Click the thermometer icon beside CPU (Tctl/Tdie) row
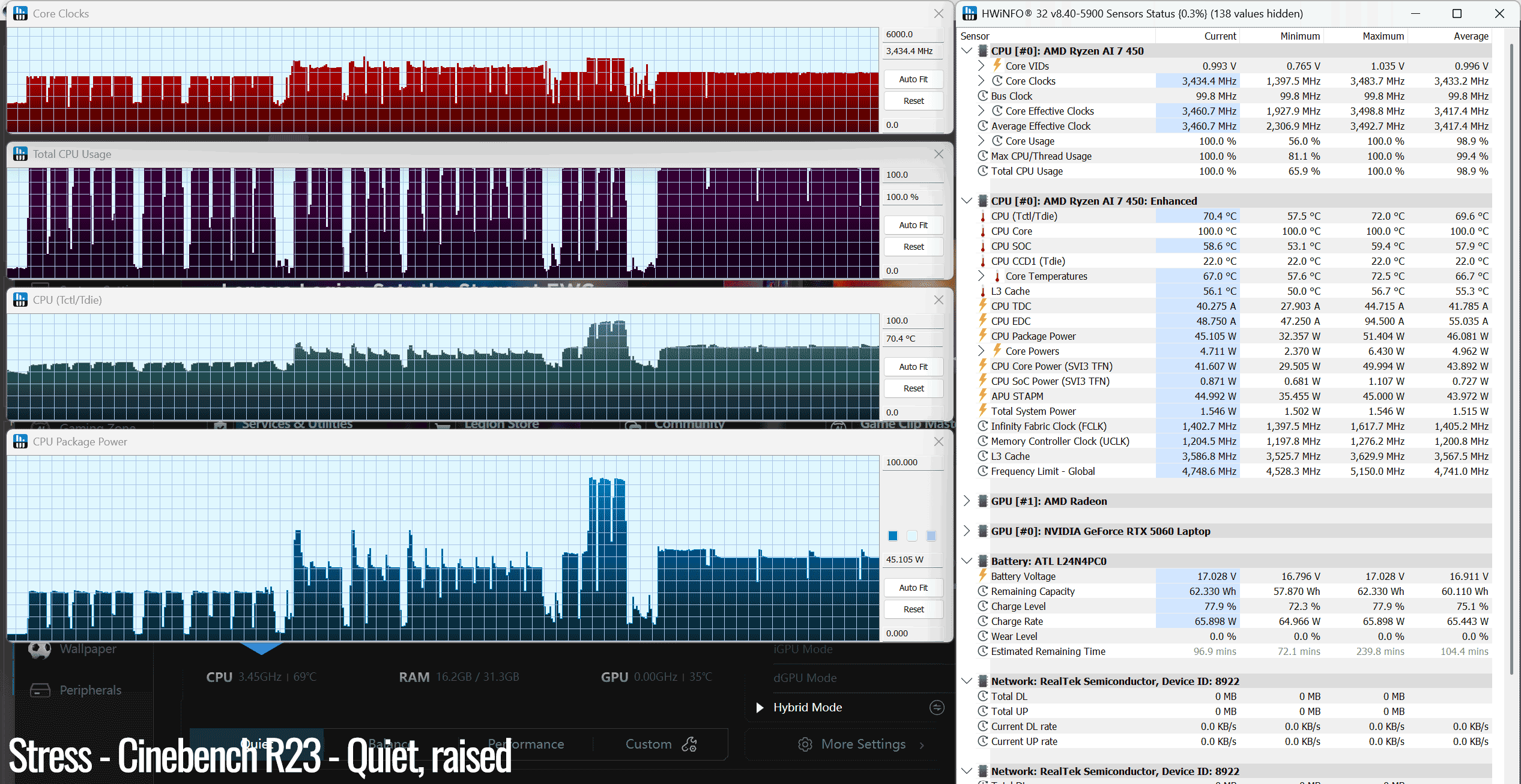The height and width of the screenshot is (784, 1521). click(983, 216)
